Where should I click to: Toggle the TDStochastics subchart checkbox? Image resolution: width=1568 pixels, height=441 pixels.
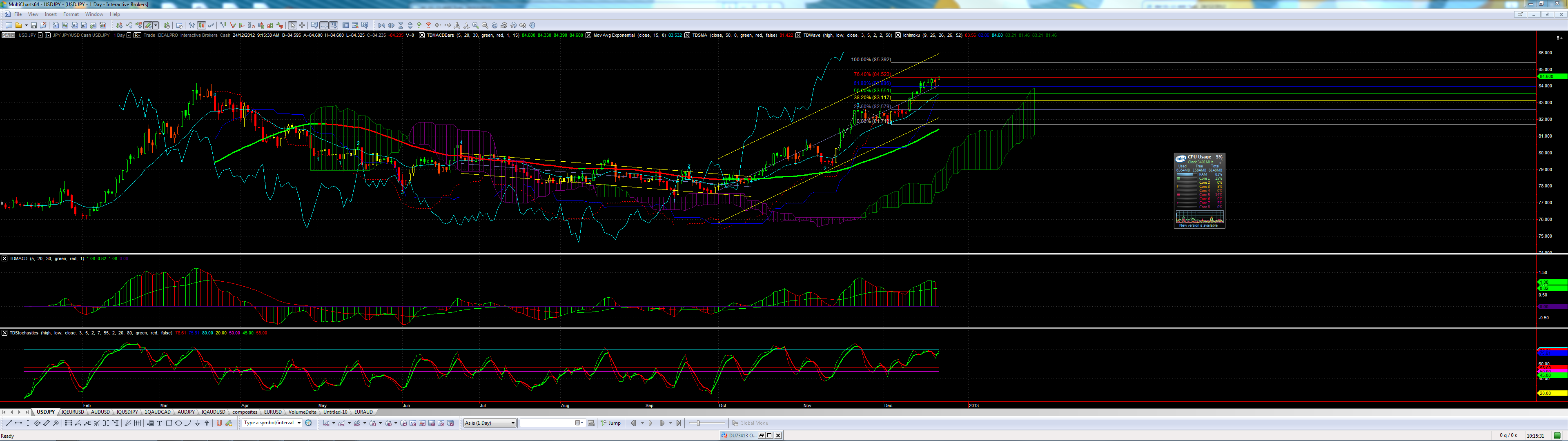pyautogui.click(x=5, y=333)
